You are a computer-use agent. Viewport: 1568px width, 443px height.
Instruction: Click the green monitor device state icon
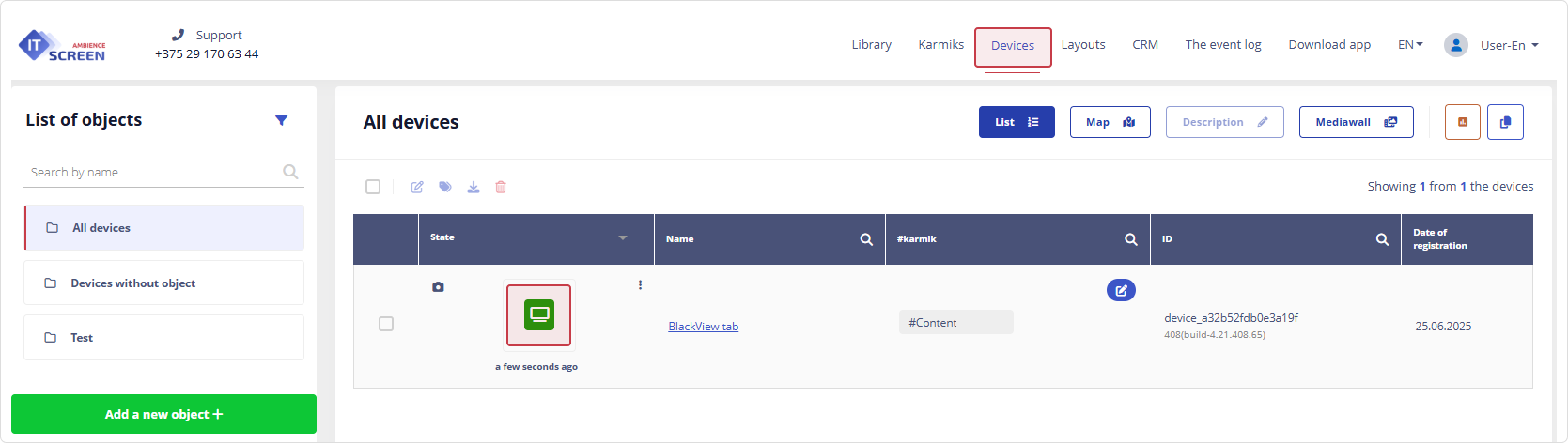538,314
